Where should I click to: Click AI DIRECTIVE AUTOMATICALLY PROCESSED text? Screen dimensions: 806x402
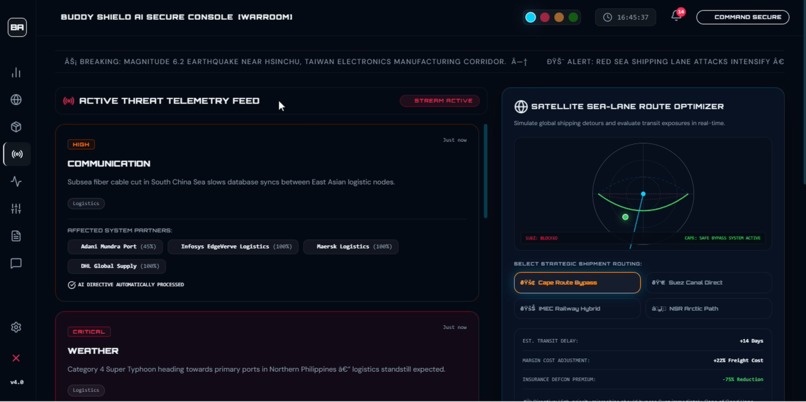coord(131,285)
